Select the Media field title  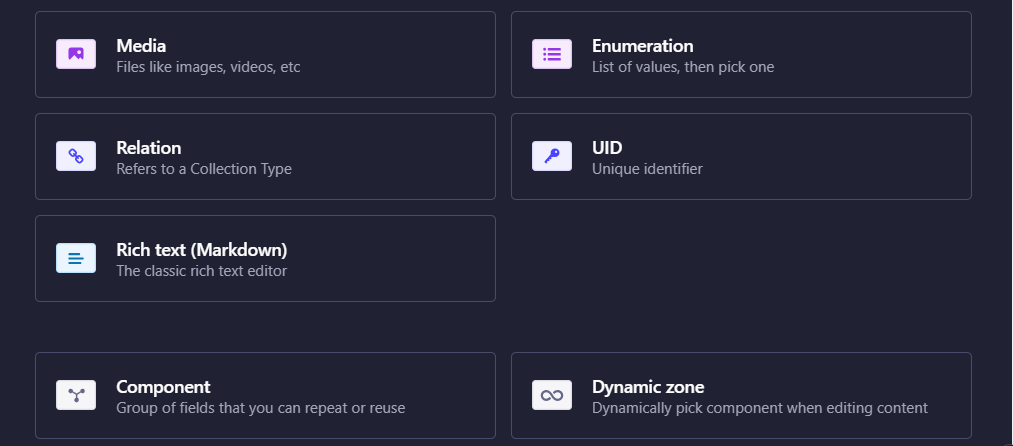pyautogui.click(x=141, y=46)
